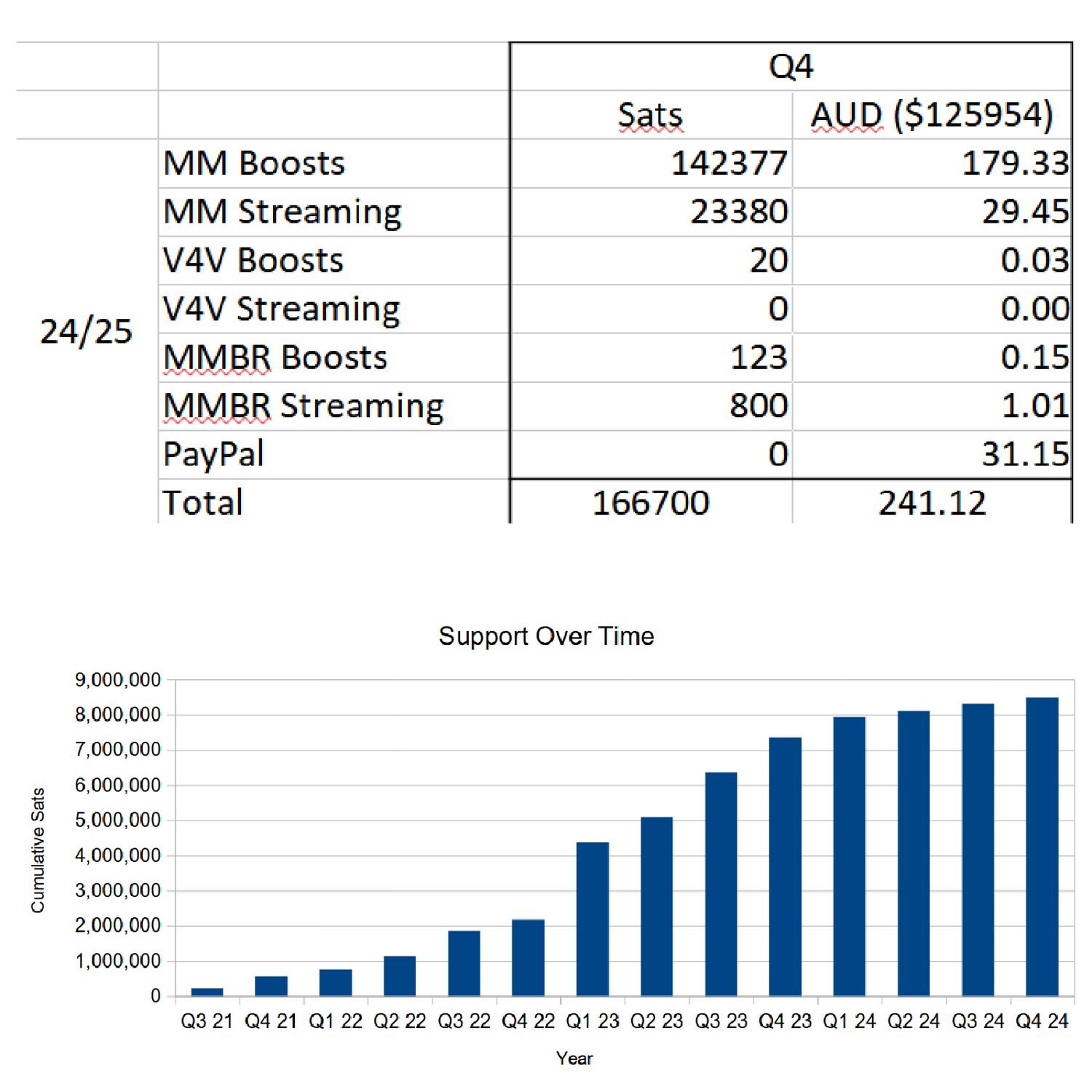Click the MMBR Streaming 800 sats cell

651,406
